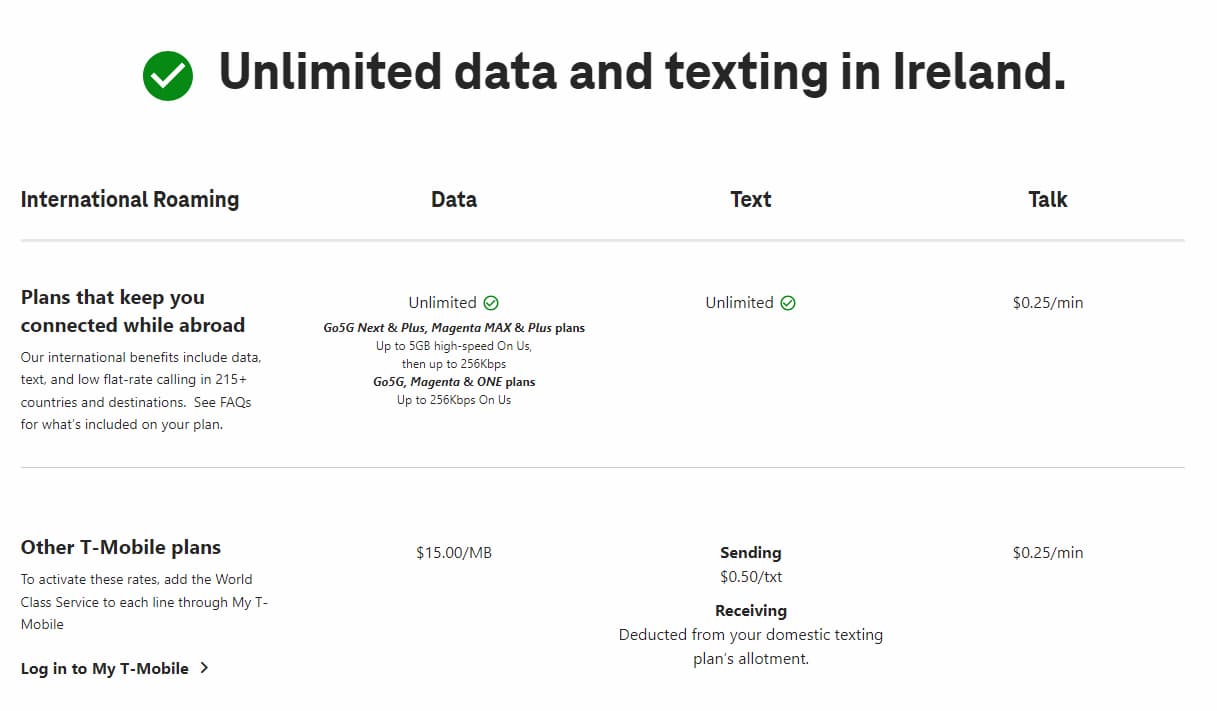Select the Text column header
Screen dimensions: 1217x711
750,199
